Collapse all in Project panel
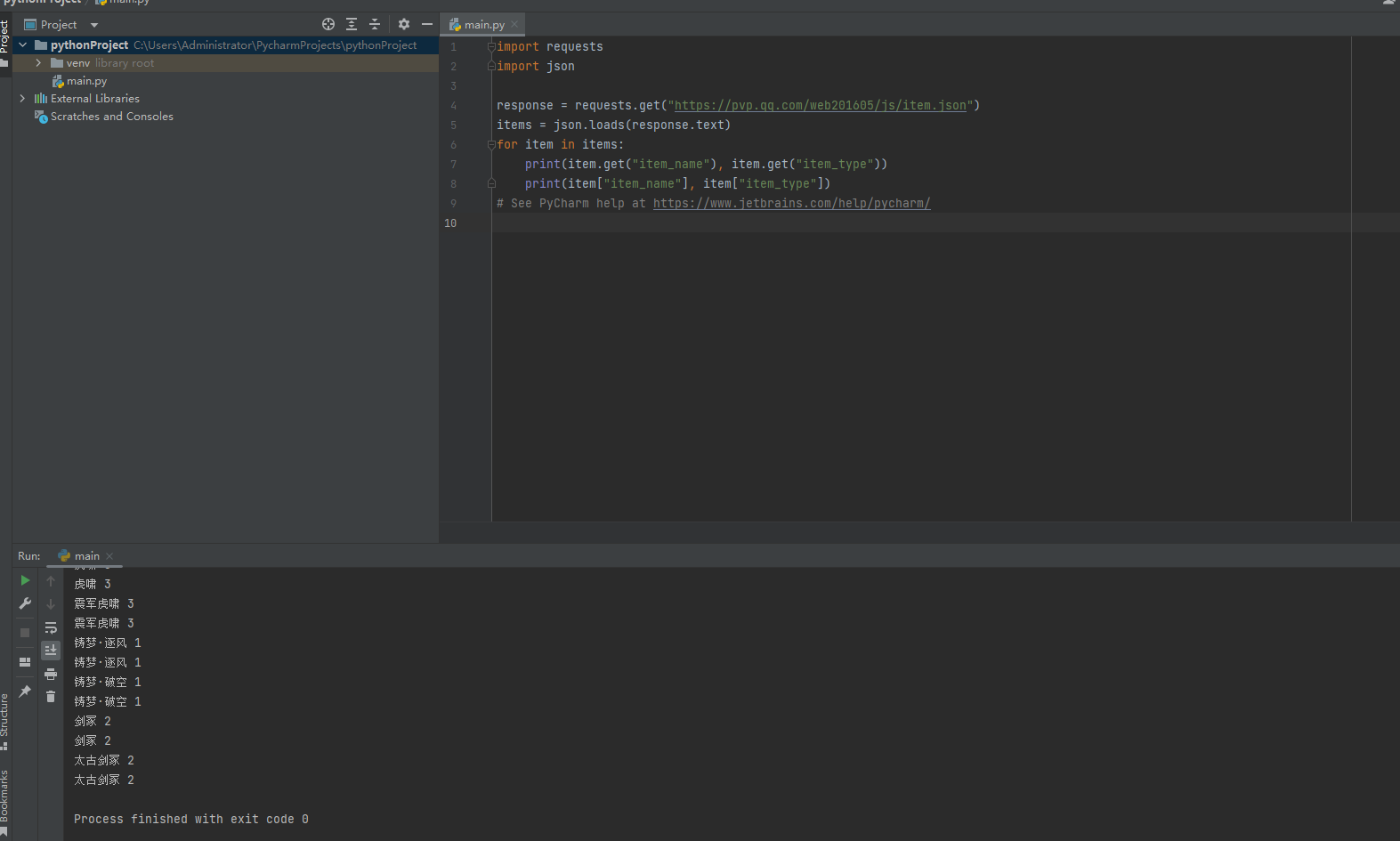The image size is (1400, 841). click(x=375, y=25)
